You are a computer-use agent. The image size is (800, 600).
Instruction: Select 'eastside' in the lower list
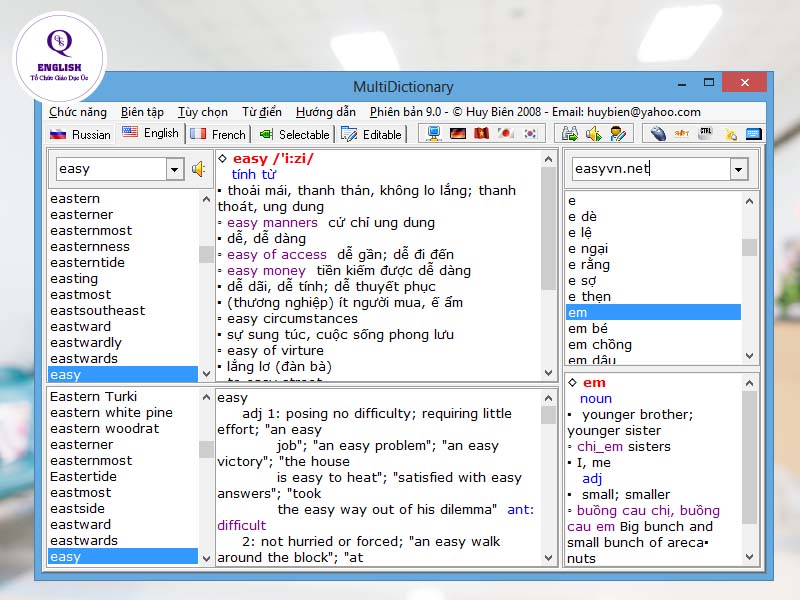pyautogui.click(x=77, y=509)
